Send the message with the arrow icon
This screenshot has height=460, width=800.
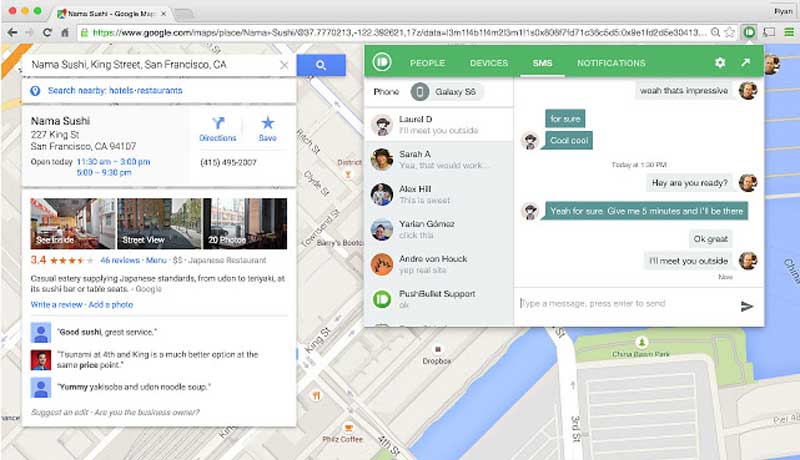click(746, 306)
